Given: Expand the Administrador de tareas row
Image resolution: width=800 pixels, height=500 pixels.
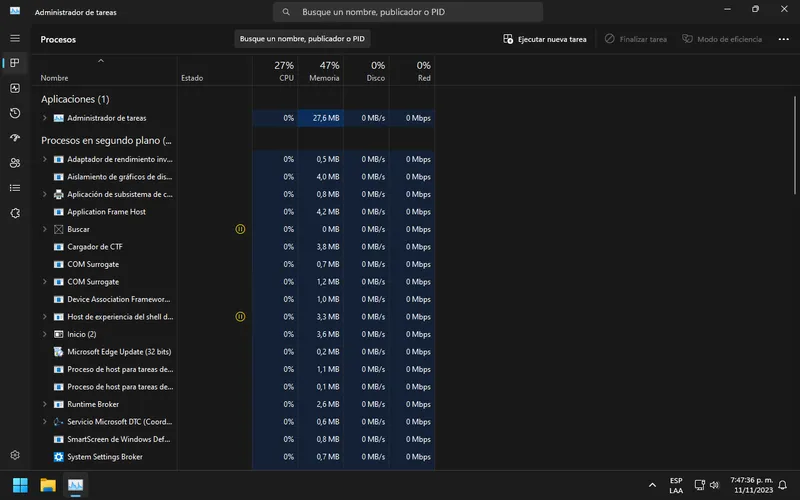Looking at the screenshot, I should coord(45,118).
